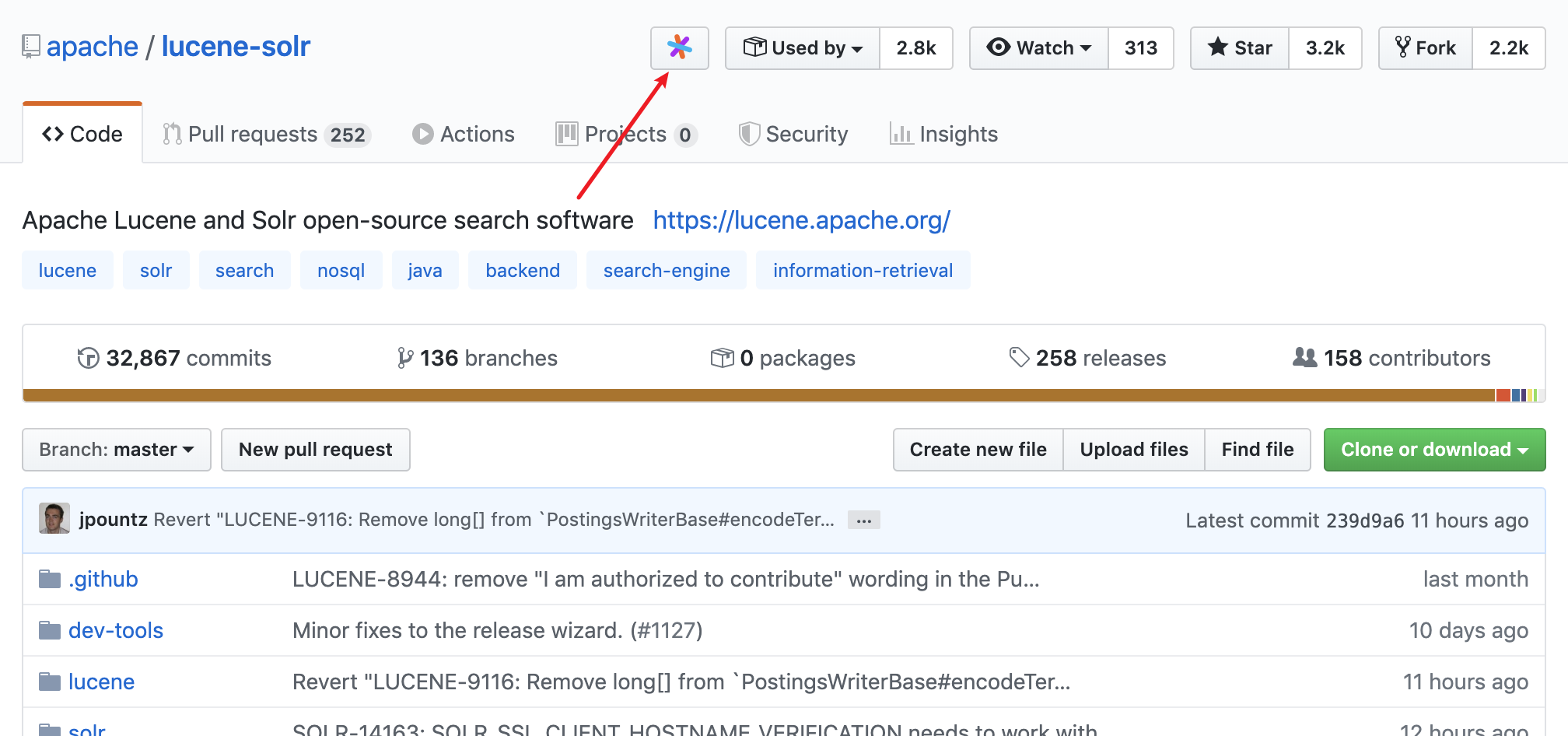The height and width of the screenshot is (736, 1568).
Task: Select the search-engine topic tag
Action: click(667, 270)
